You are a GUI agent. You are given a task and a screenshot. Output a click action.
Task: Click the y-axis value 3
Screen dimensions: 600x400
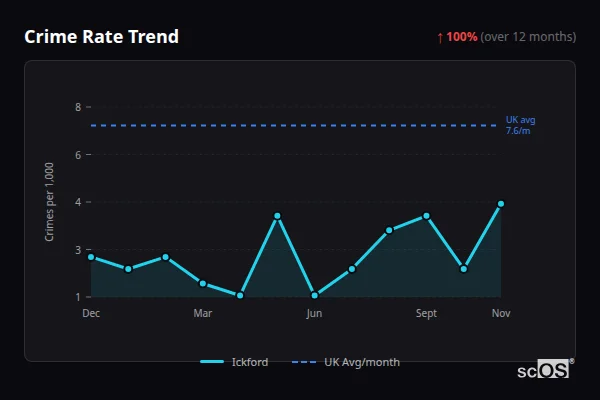[x=78, y=250]
